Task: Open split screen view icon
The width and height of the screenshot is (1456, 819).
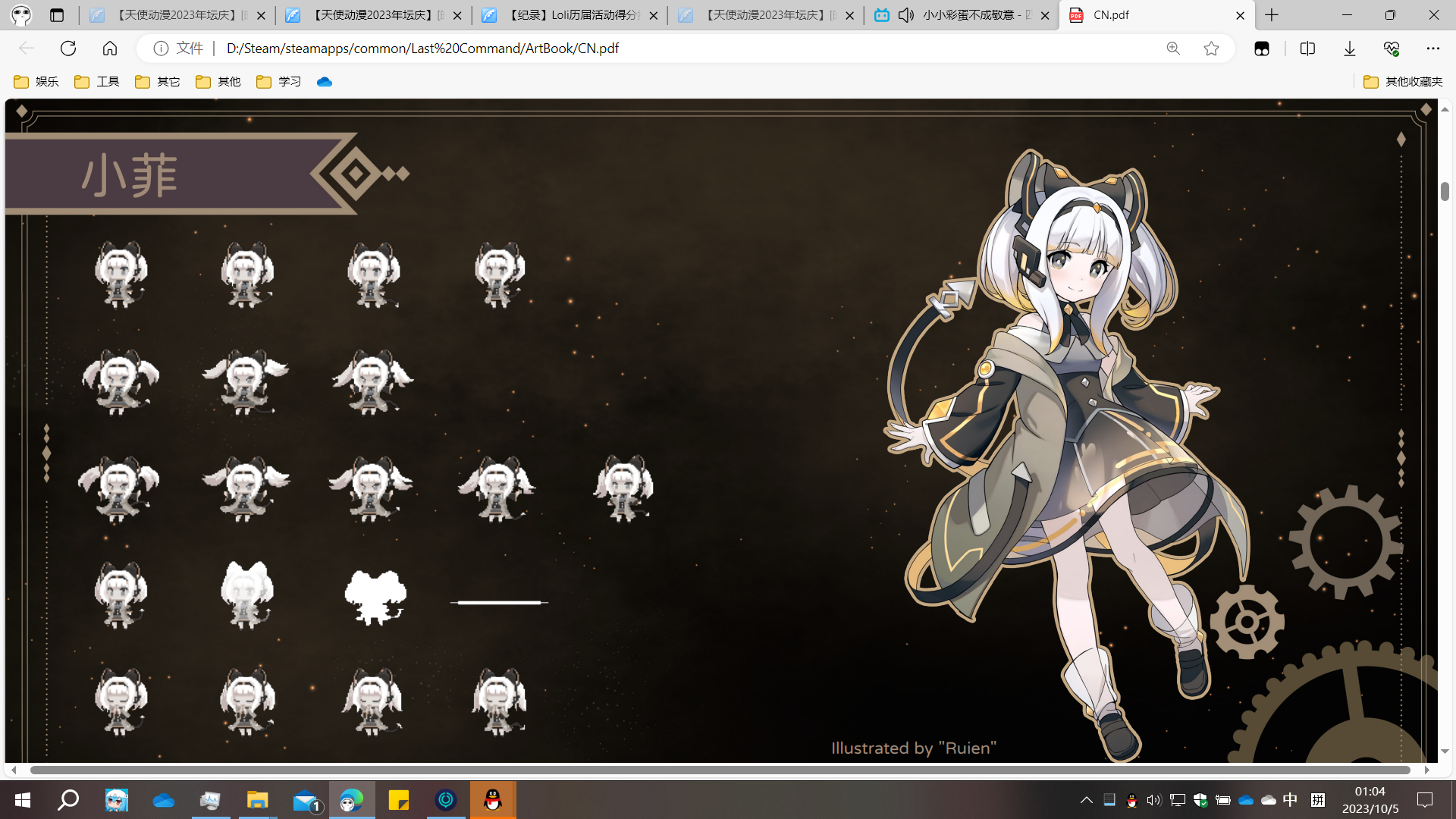Action: (x=1307, y=49)
